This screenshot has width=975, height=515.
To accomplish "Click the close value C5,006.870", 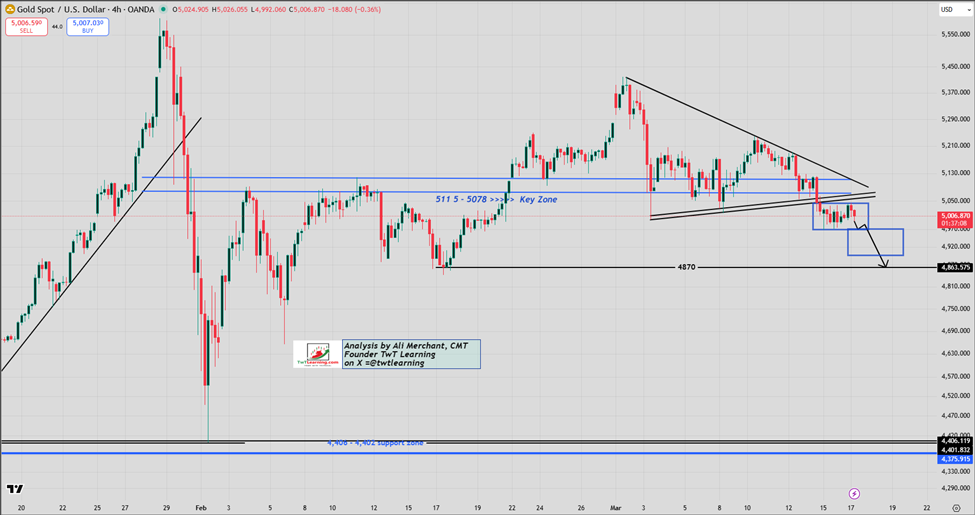I will point(307,9).
